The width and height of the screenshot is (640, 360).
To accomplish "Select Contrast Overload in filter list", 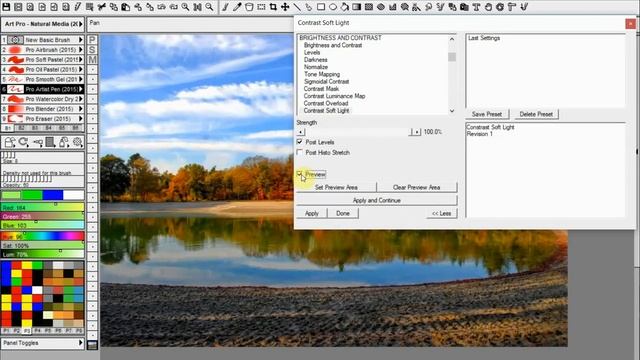I will [x=326, y=103].
